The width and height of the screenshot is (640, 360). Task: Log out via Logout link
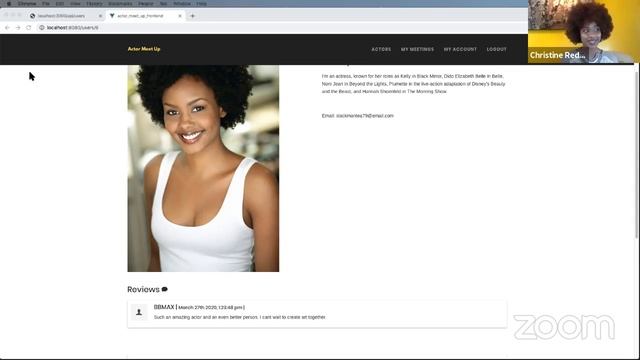pyautogui.click(x=496, y=49)
